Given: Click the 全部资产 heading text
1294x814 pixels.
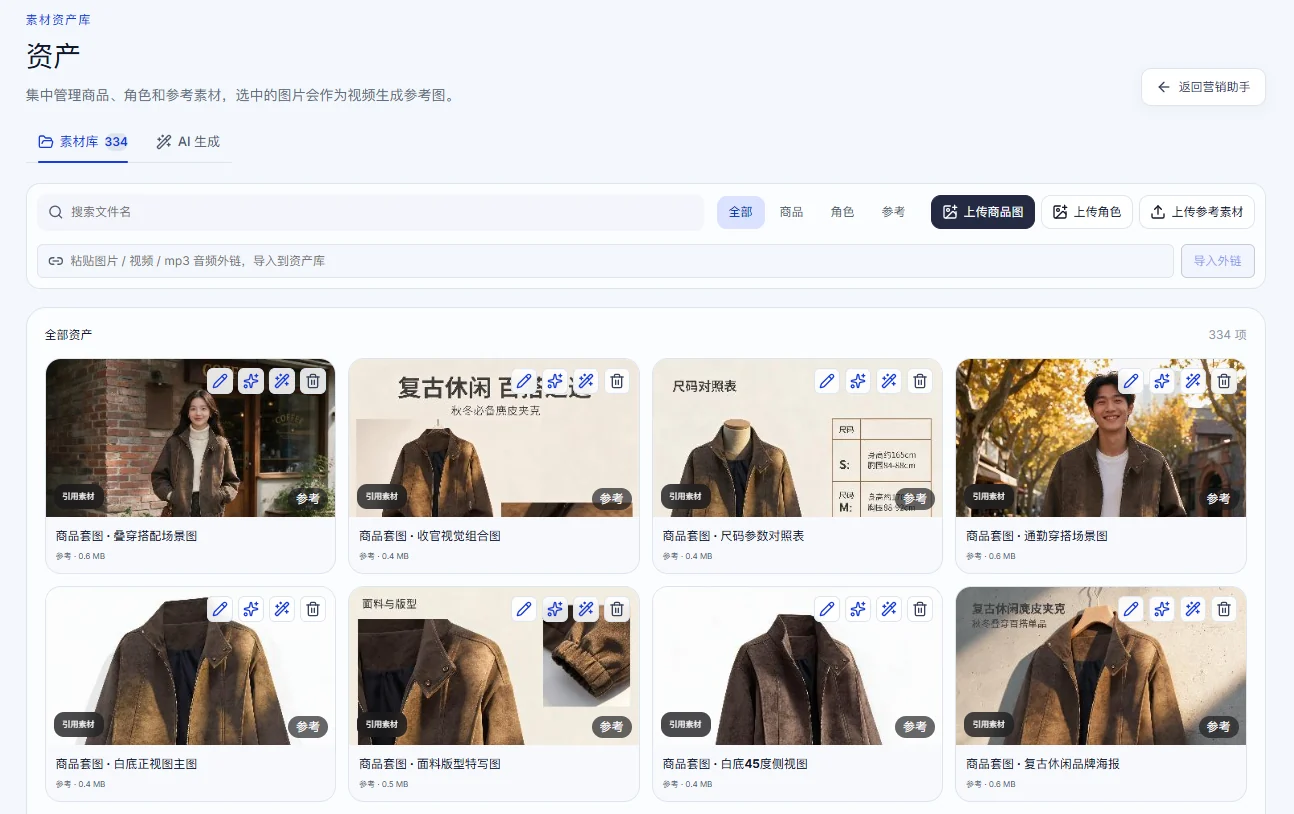Looking at the screenshot, I should 69,335.
